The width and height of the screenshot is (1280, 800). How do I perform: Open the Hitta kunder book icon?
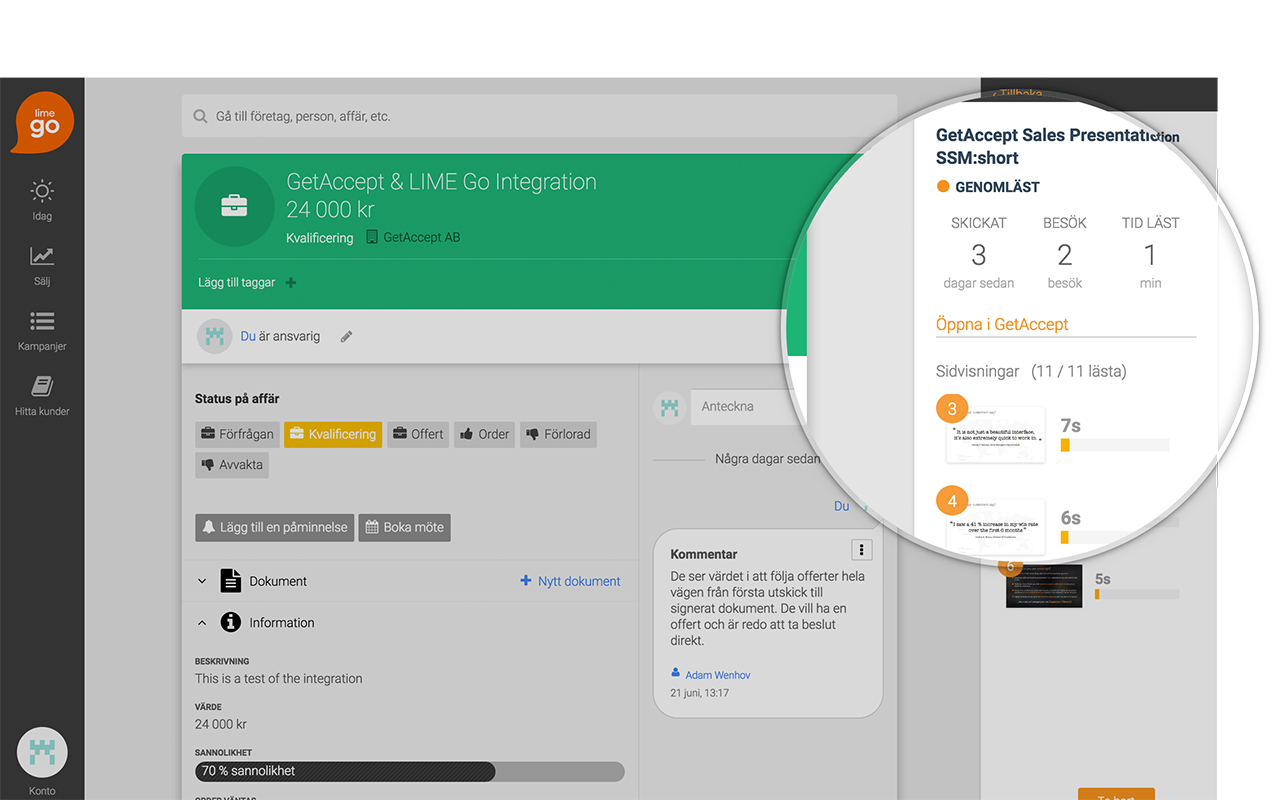click(x=42, y=386)
